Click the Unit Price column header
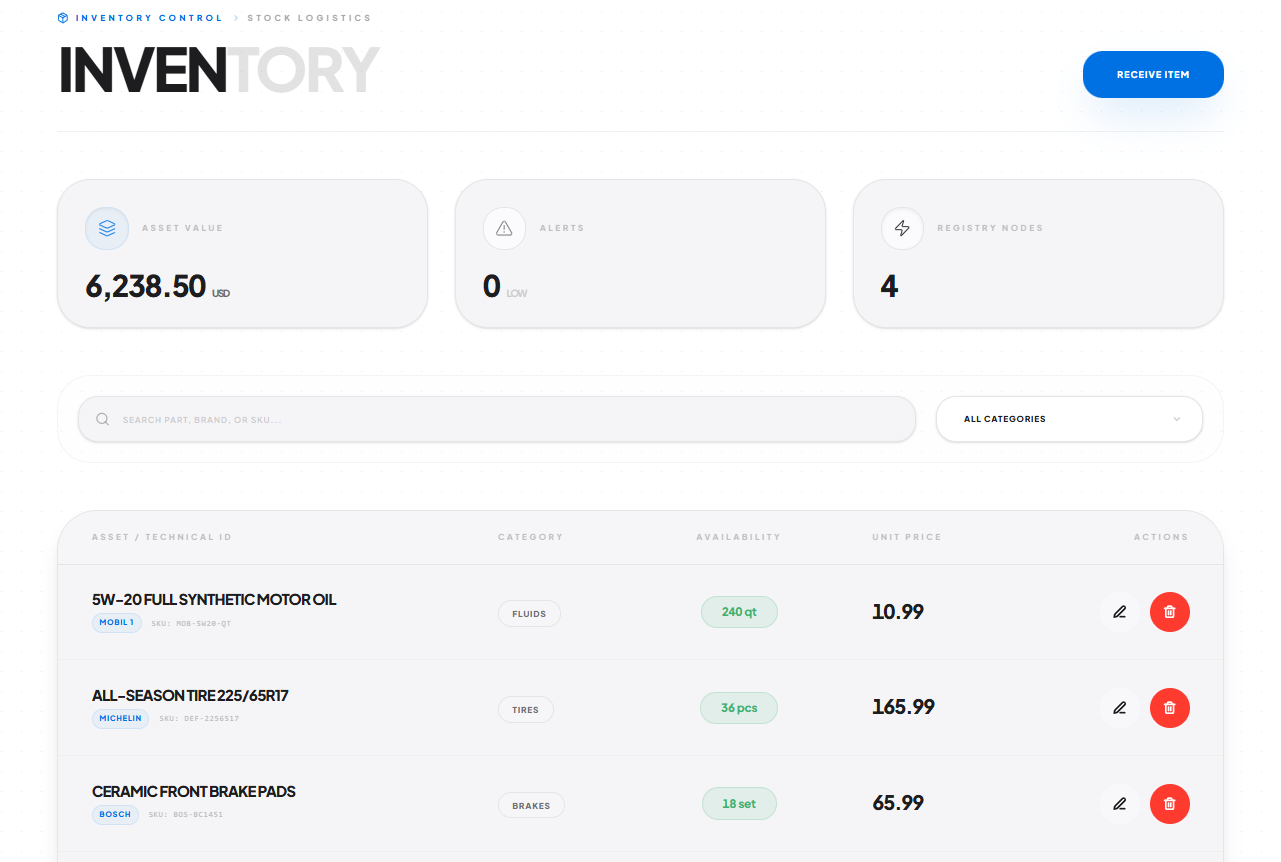The image size is (1281, 862). point(907,537)
